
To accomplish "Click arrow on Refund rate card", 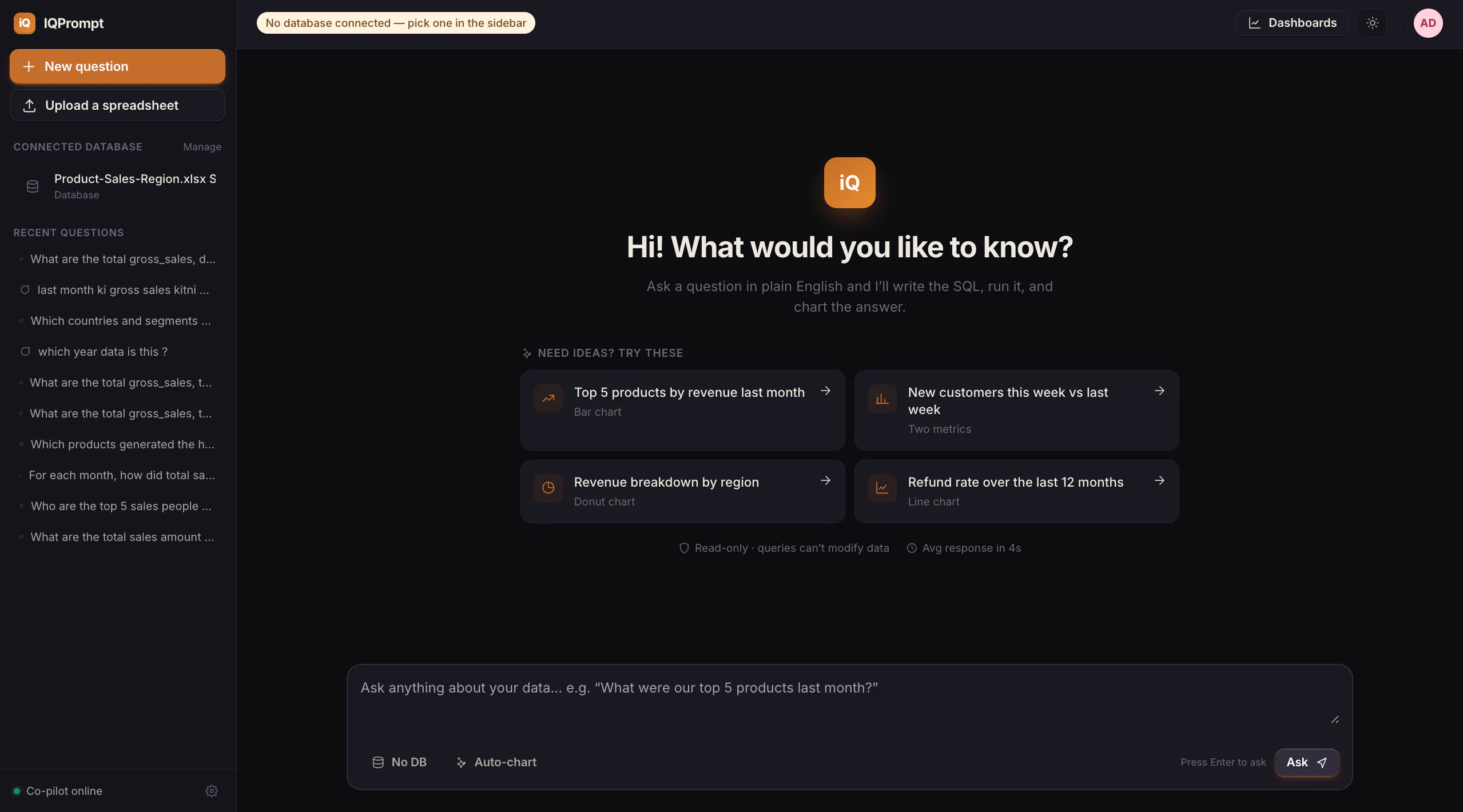I will coord(1159,481).
